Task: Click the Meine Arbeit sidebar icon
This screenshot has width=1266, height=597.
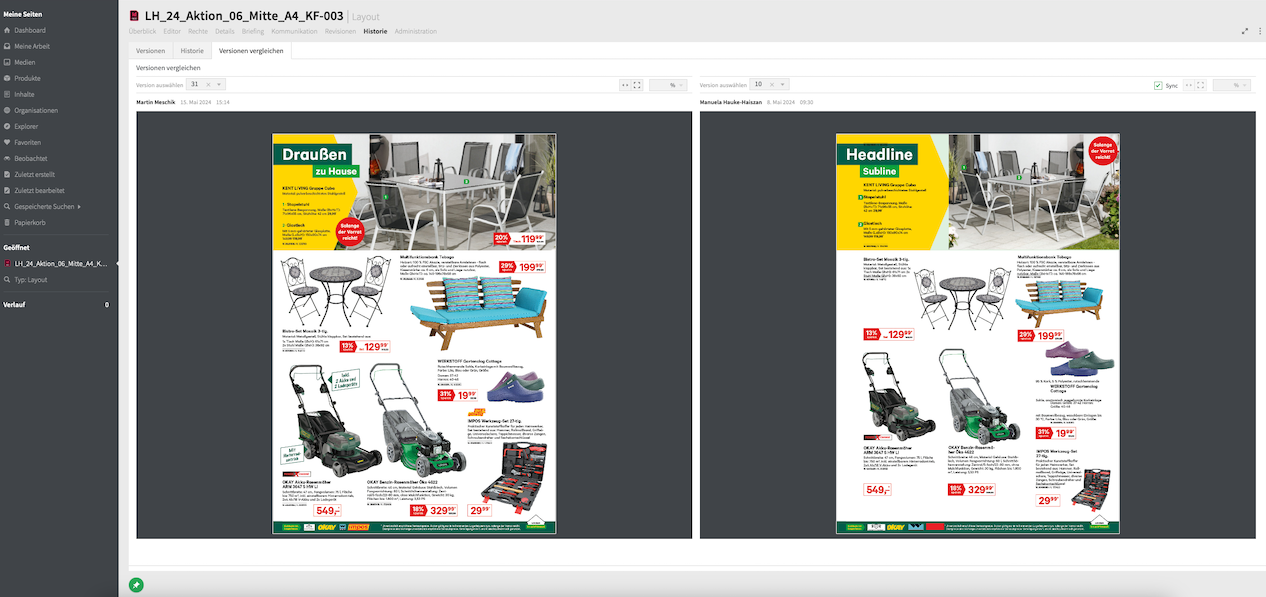Action: (7, 46)
